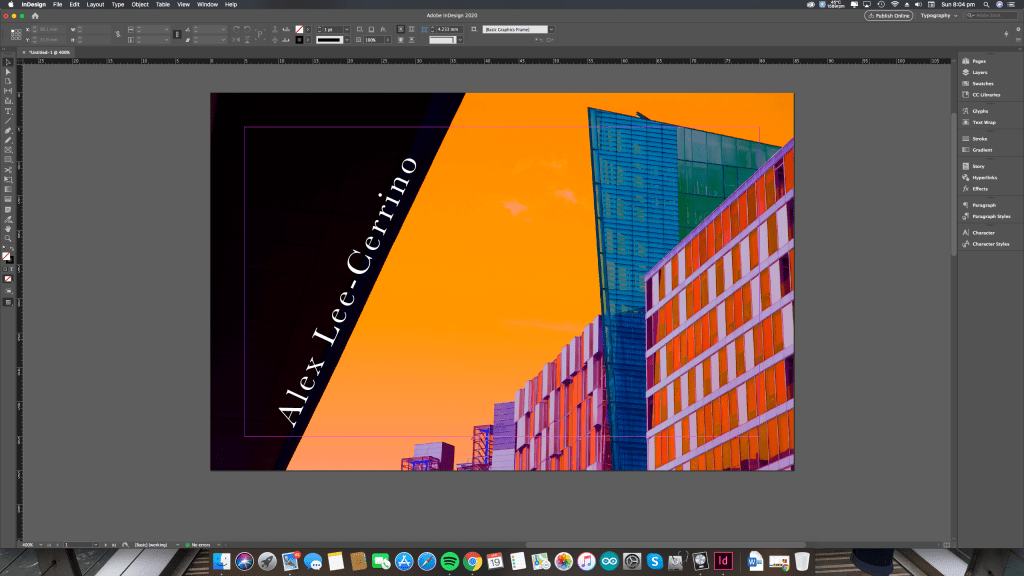
Task: Toggle the Apply None color button
Action: point(8,279)
